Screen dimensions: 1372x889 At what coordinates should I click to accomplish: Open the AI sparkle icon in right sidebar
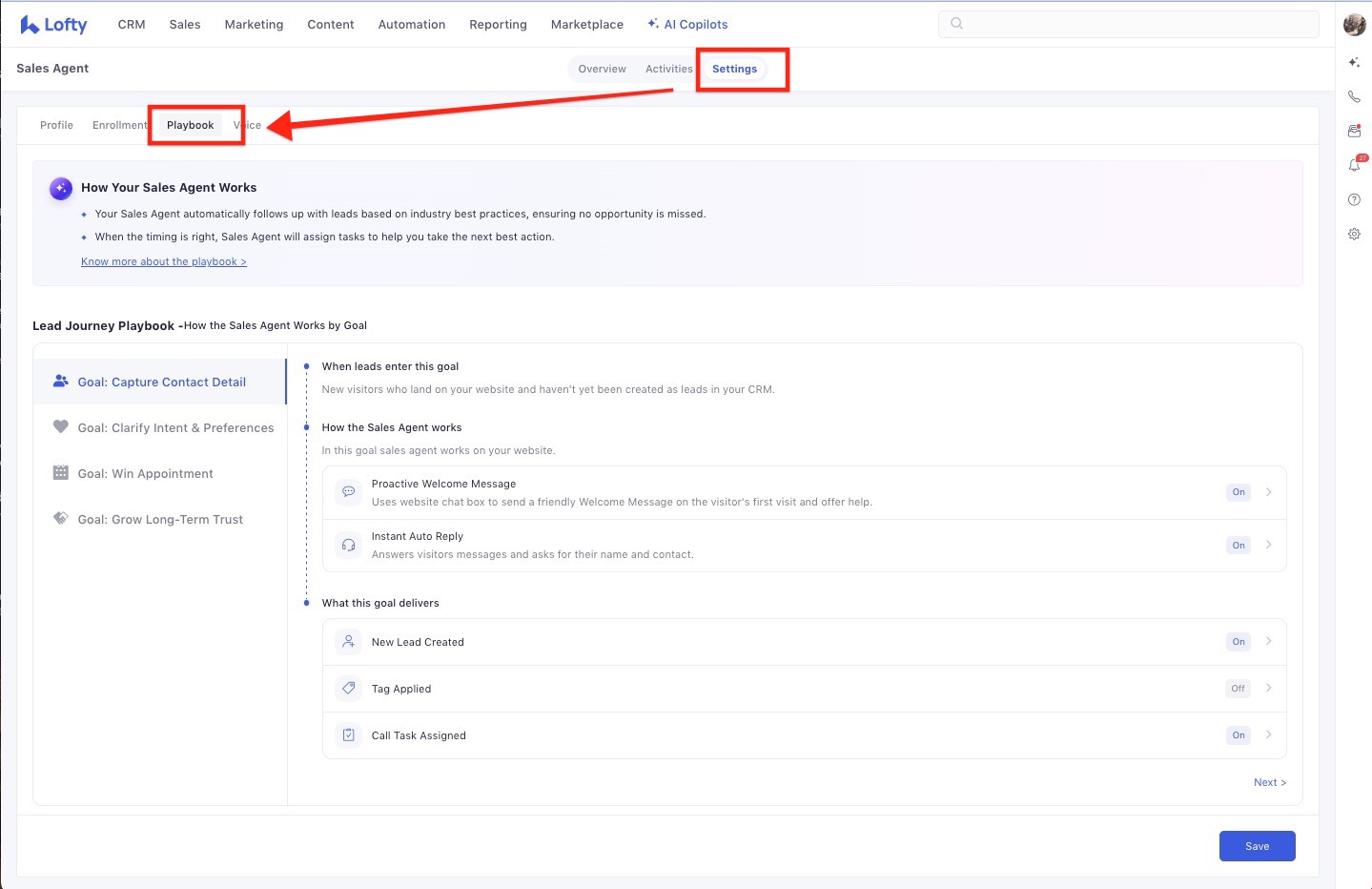click(x=1354, y=63)
